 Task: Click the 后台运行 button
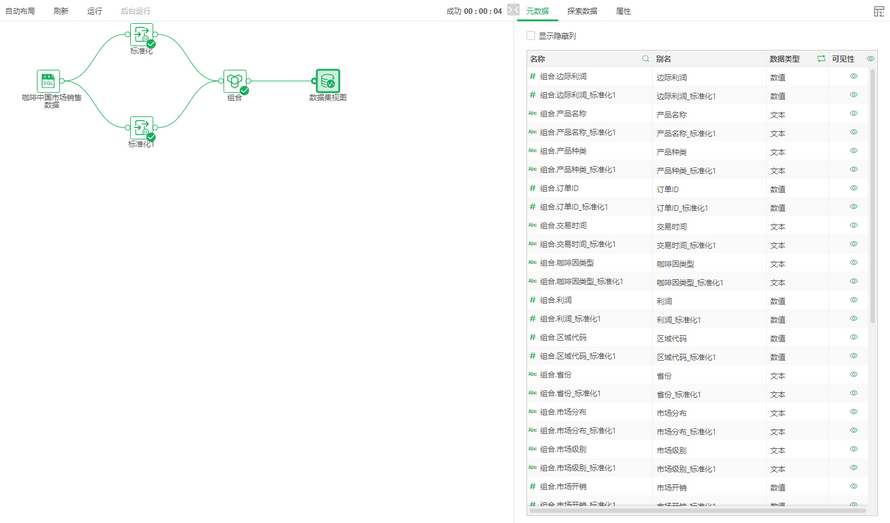click(x=135, y=11)
